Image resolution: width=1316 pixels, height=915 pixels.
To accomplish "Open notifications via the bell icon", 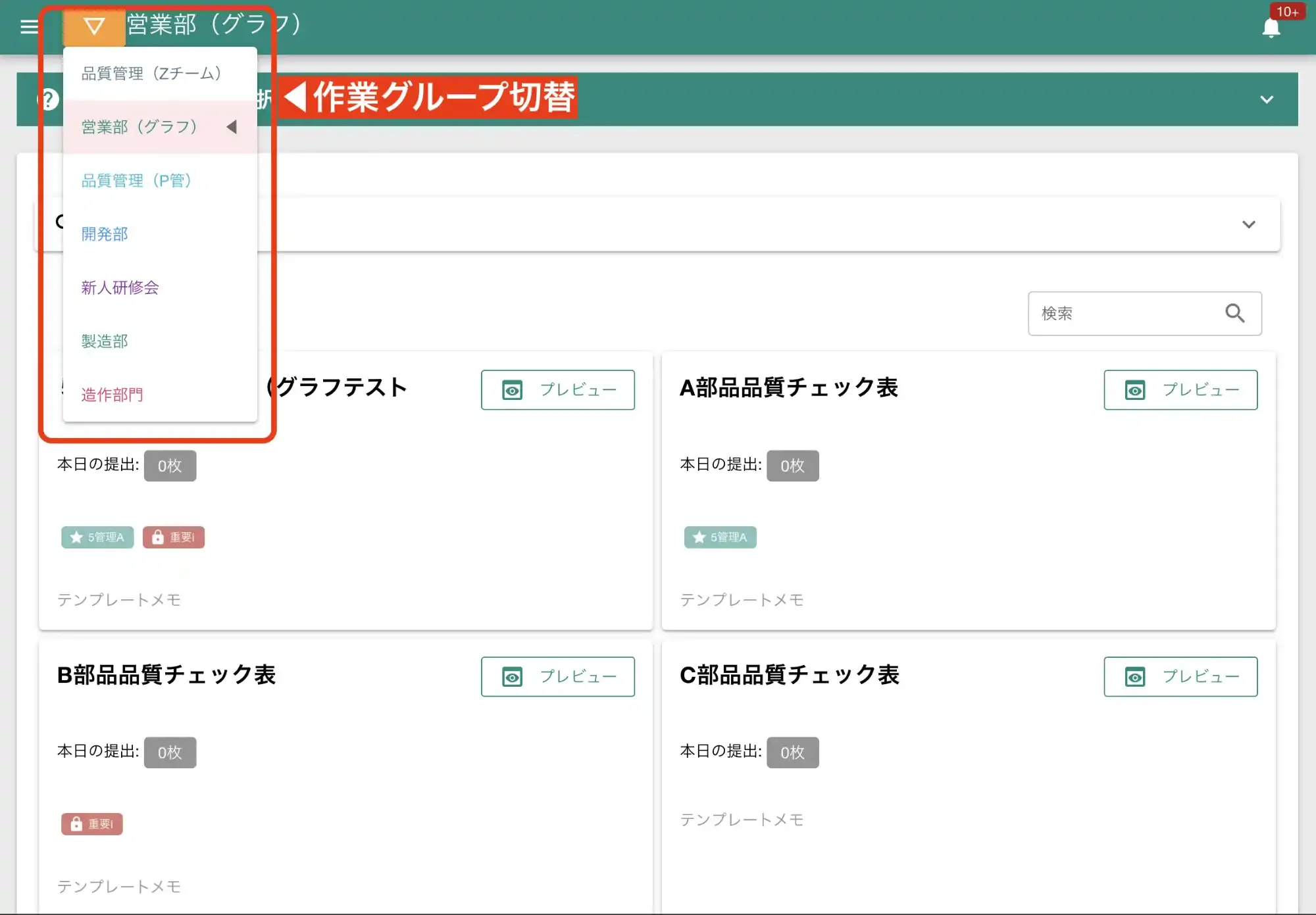I will pos(1271,28).
